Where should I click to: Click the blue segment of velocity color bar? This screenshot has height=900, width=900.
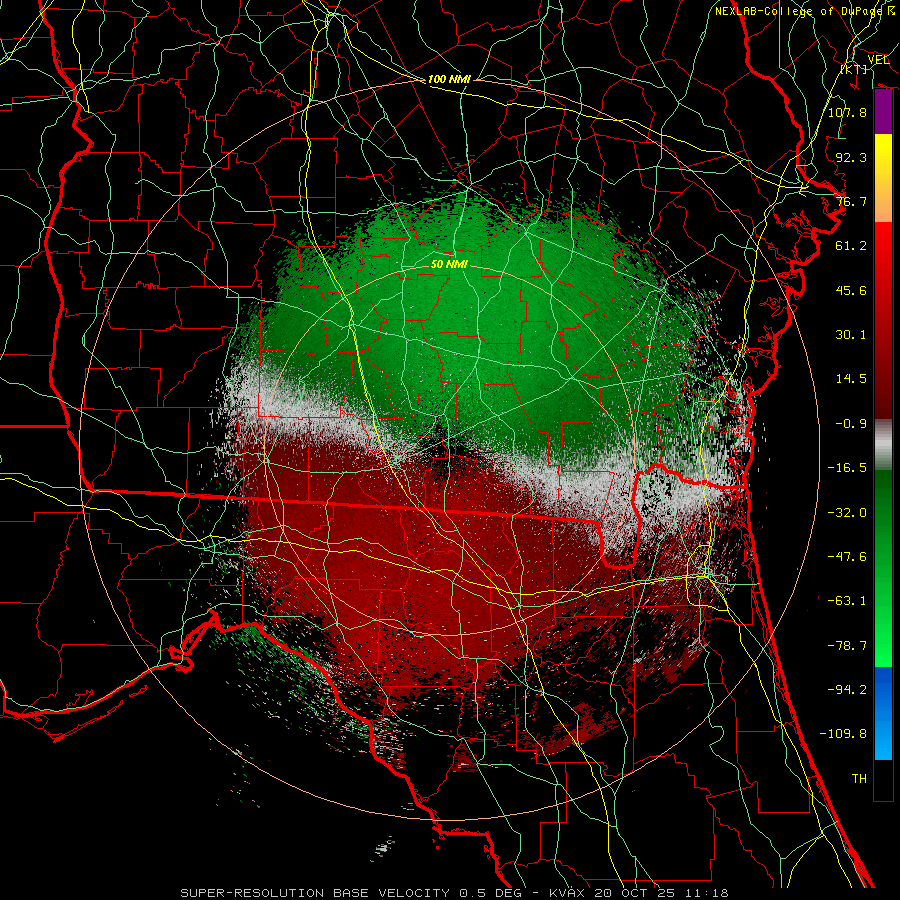[883, 713]
